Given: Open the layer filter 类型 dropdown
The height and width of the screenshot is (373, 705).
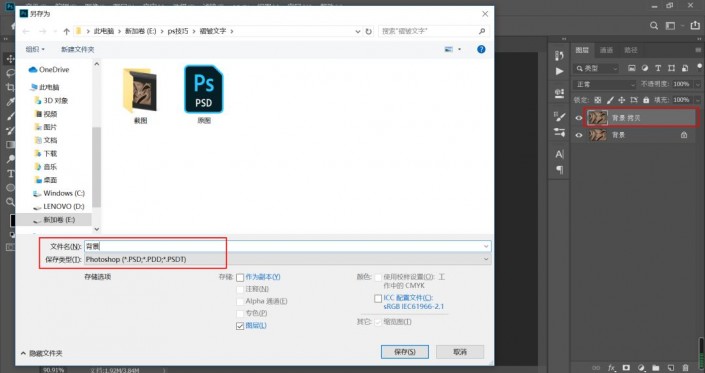Looking at the screenshot, I should coord(597,68).
